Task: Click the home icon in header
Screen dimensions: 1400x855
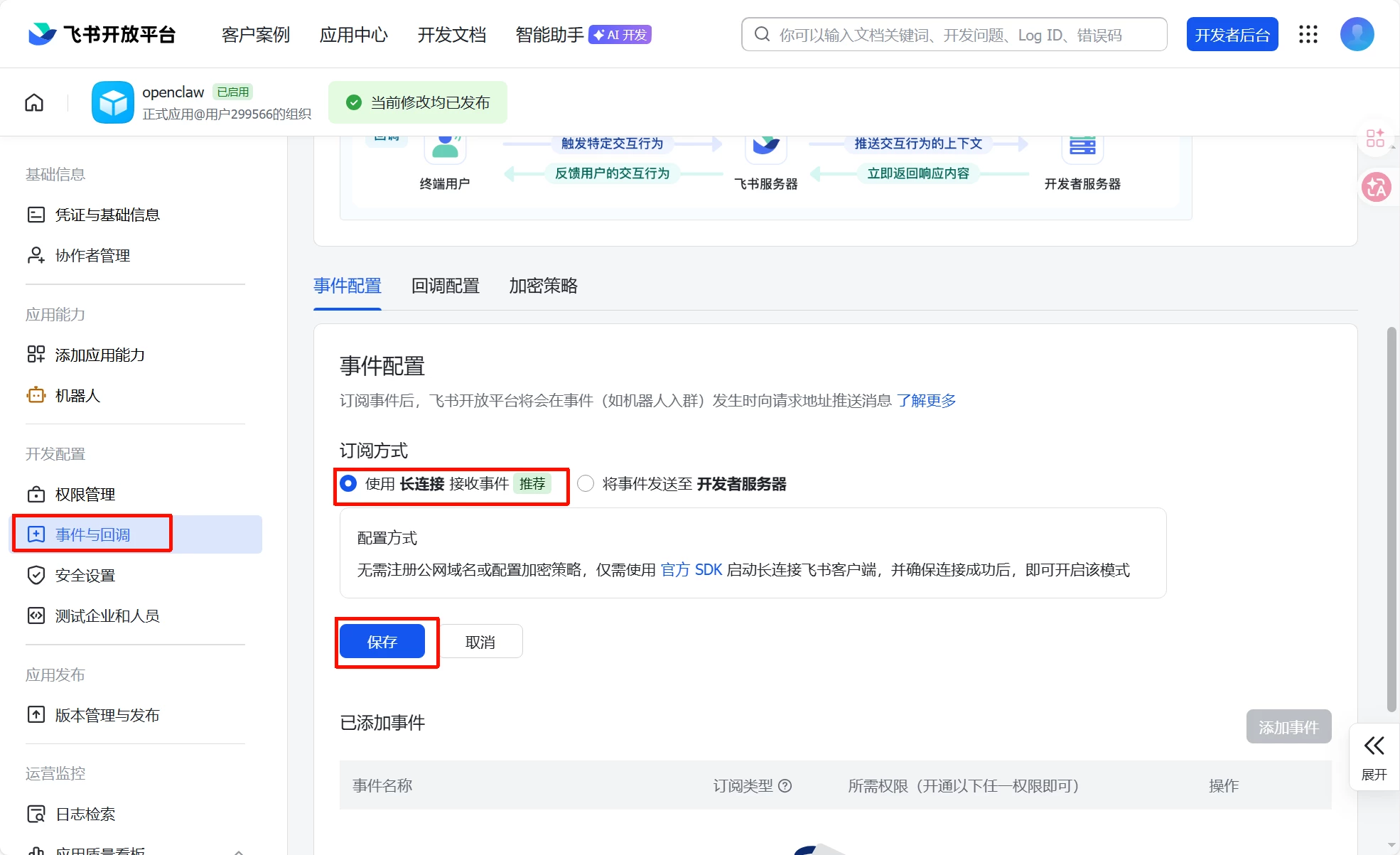Action: (x=34, y=102)
